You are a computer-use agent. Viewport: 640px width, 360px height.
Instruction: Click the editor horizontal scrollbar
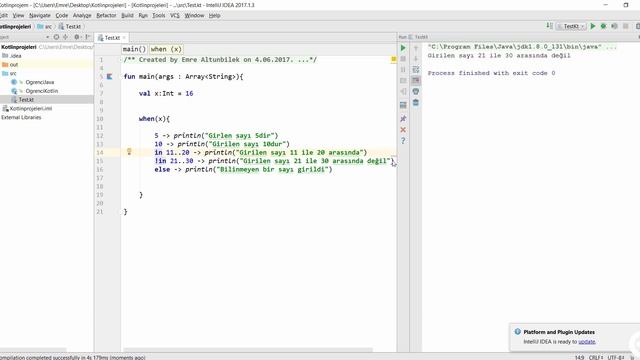click(x=248, y=350)
